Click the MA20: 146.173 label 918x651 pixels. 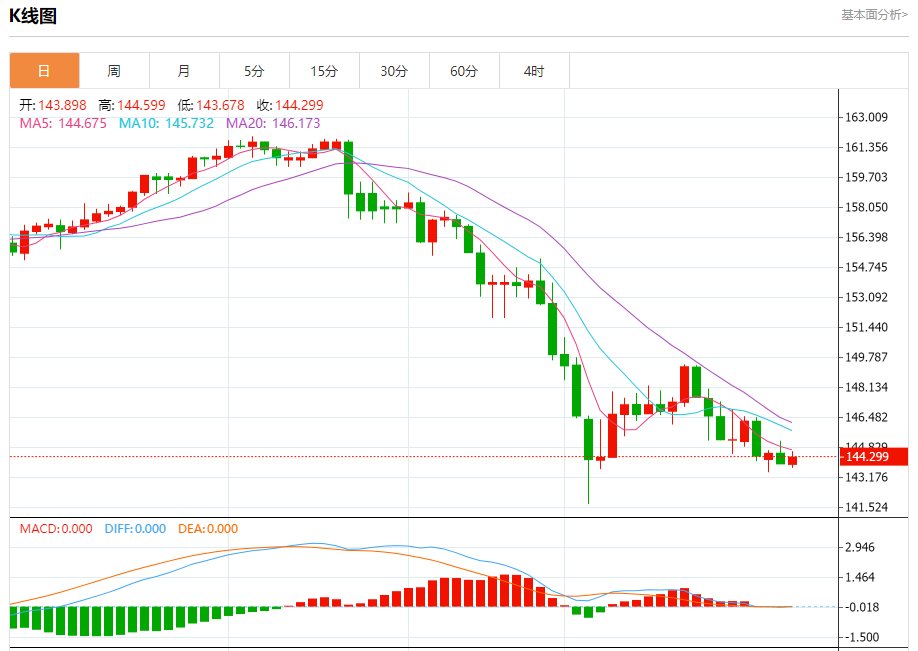(273, 124)
